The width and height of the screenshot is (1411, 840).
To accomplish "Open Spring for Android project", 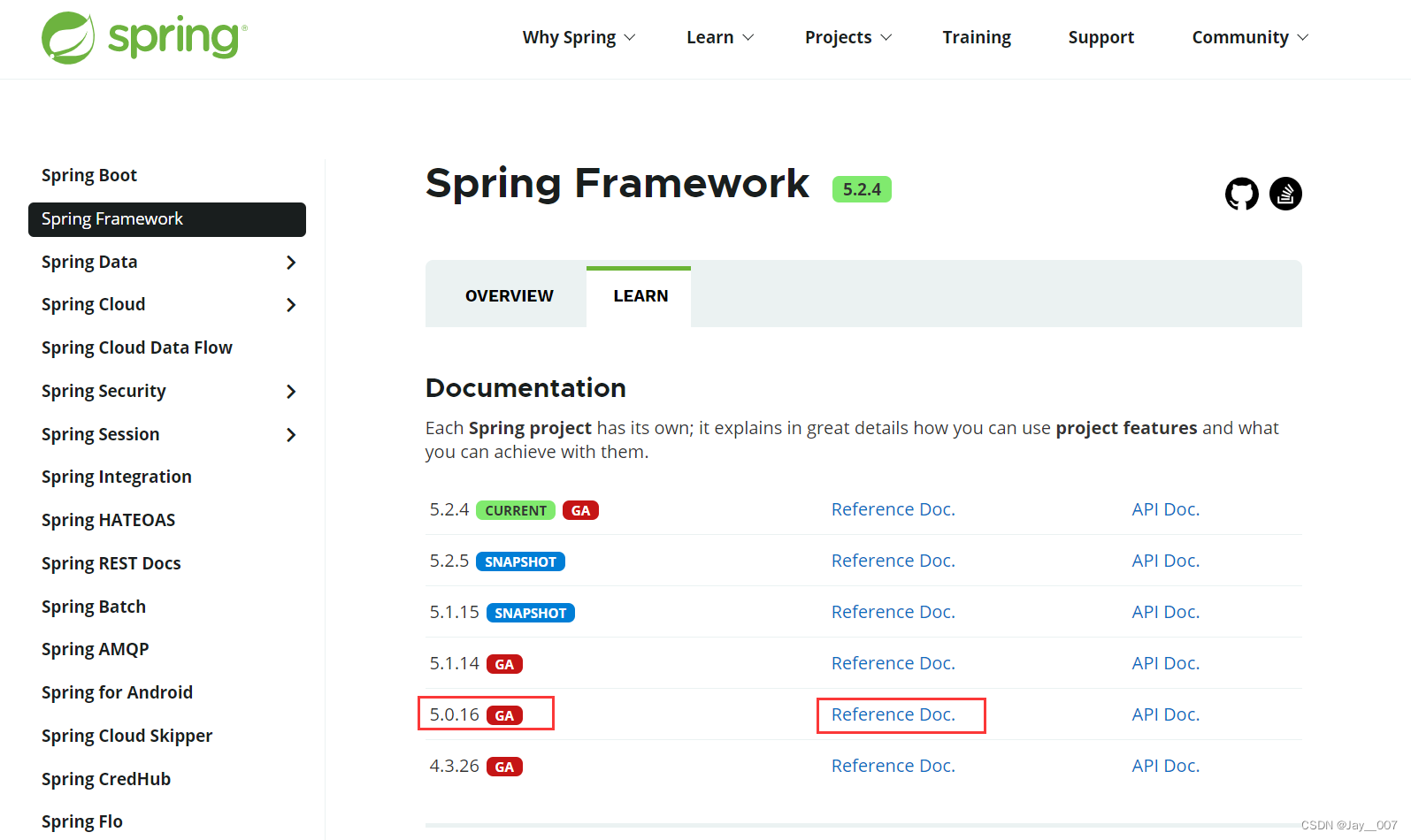I will pyautogui.click(x=118, y=692).
